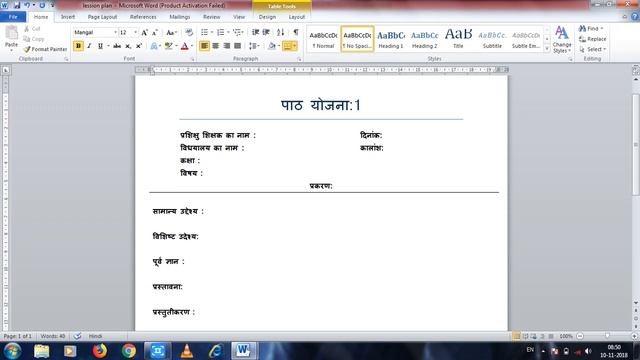Open the Table Tools Design tab
This screenshot has width=640, height=360.
click(267, 17)
